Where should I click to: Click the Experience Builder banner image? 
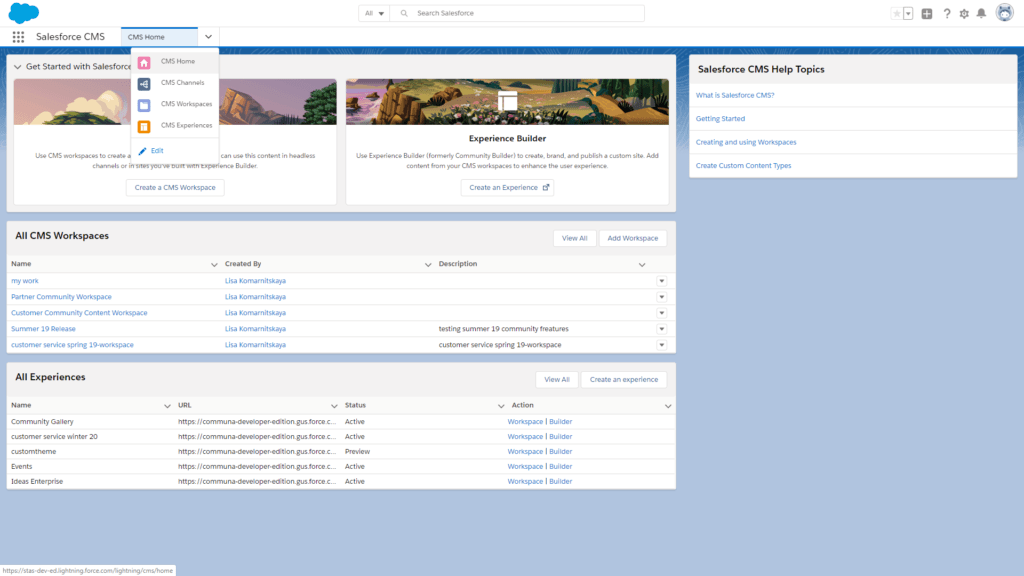[507, 102]
